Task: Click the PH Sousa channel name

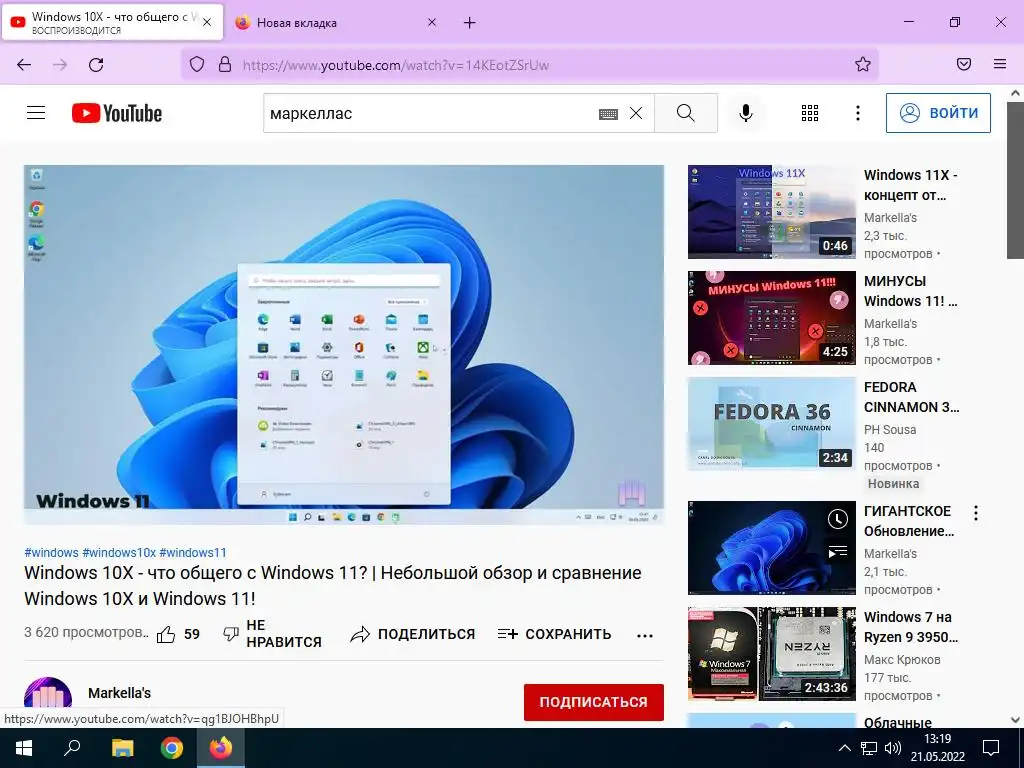Action: tap(890, 430)
